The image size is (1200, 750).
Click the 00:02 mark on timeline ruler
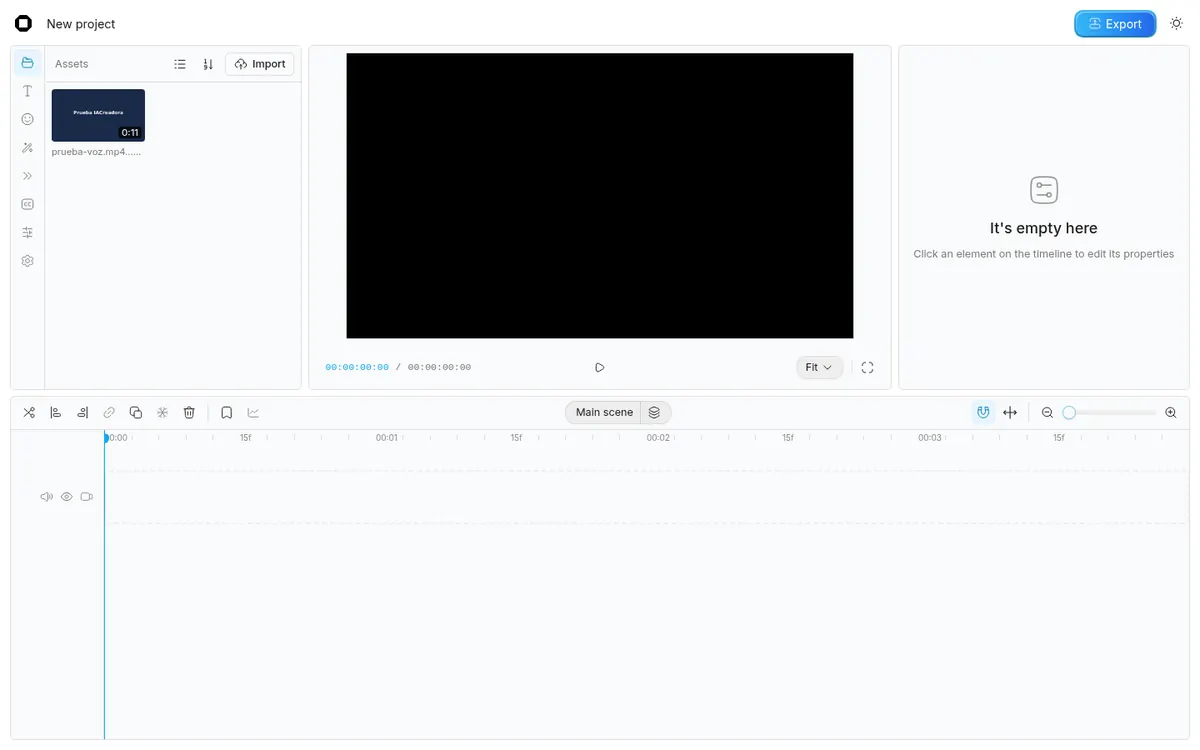(658, 438)
